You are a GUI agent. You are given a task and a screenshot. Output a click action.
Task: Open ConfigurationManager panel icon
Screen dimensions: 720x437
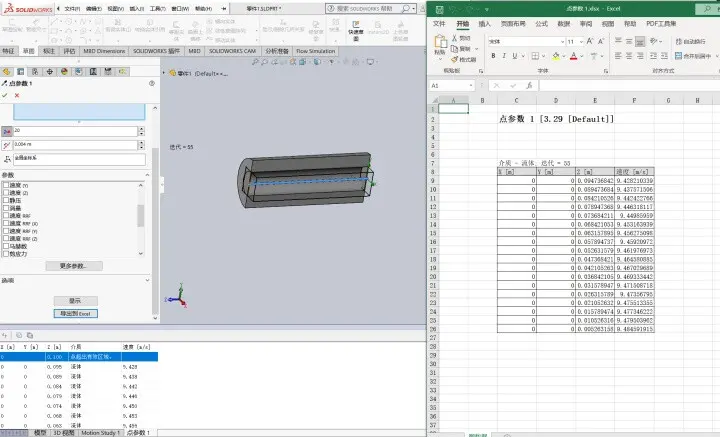[35, 72]
